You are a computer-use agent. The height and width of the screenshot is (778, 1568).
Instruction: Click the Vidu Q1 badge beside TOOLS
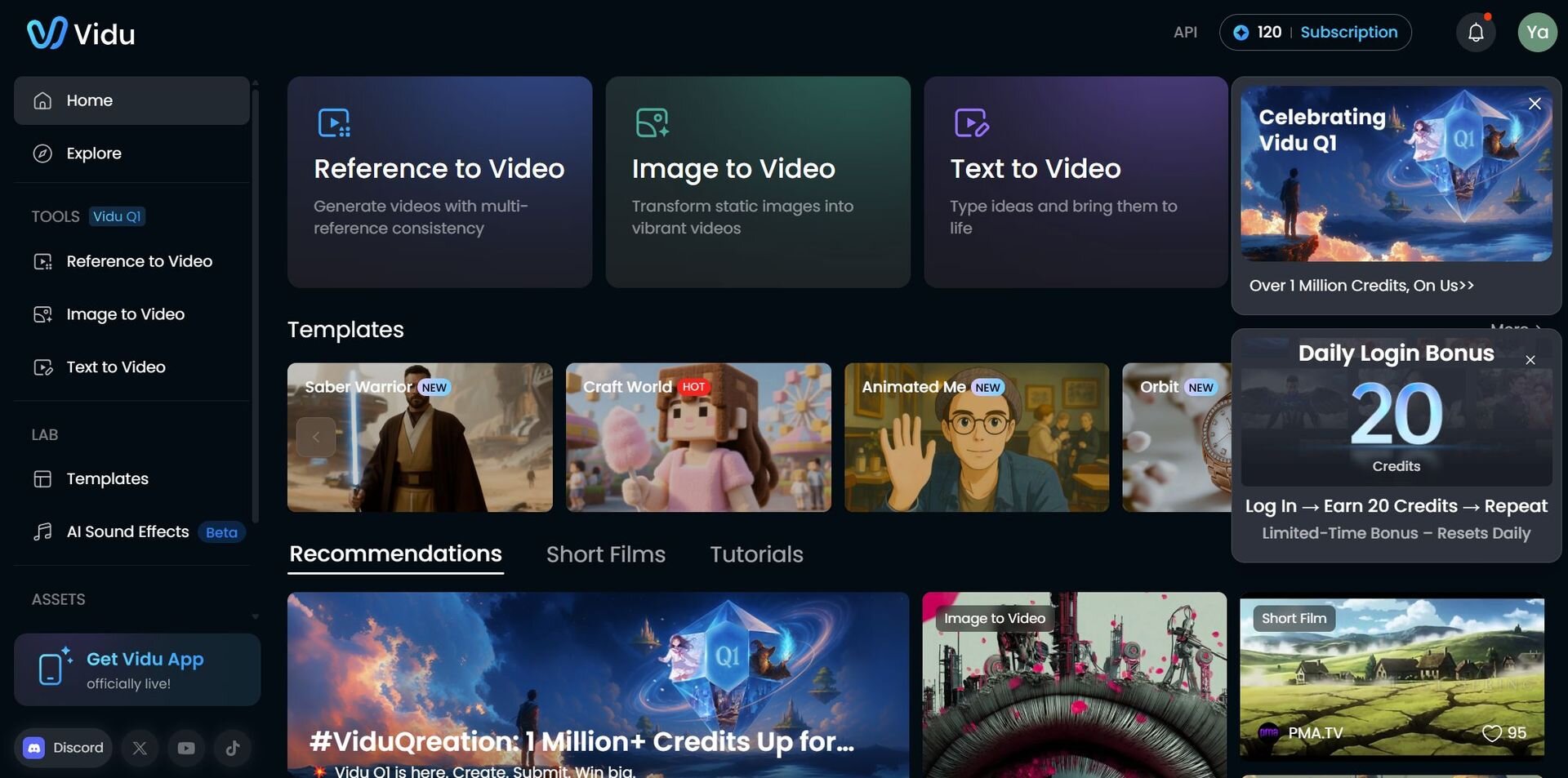pos(117,216)
